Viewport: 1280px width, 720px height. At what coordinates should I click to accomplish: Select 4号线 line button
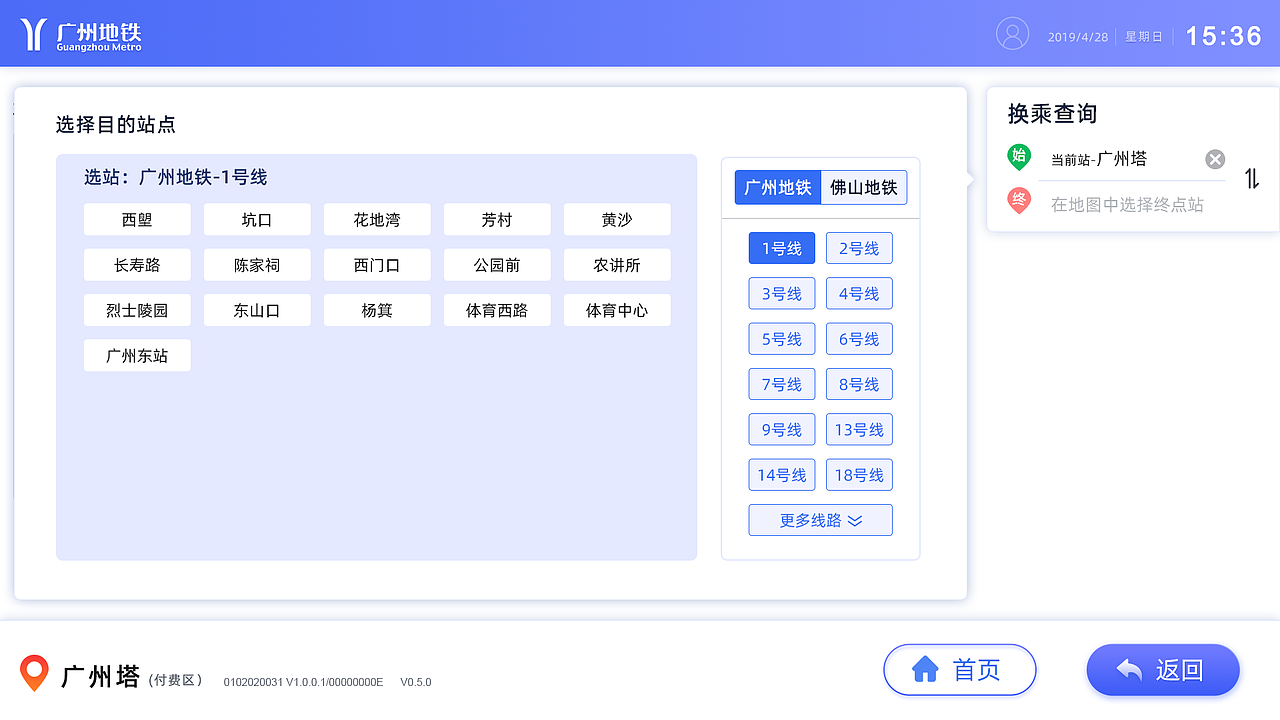[x=859, y=294]
